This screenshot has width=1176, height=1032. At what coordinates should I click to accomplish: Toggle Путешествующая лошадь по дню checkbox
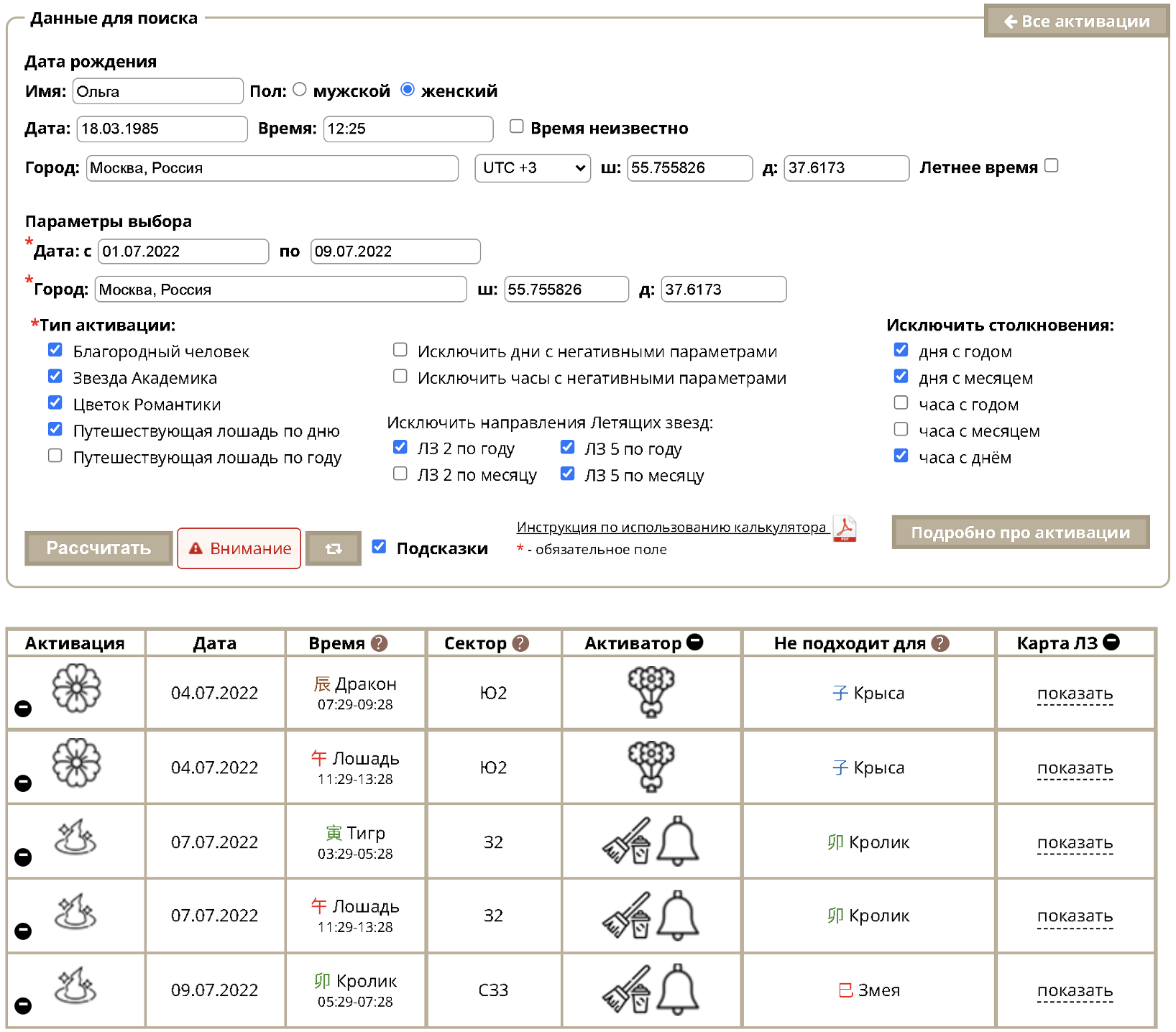[x=55, y=429]
